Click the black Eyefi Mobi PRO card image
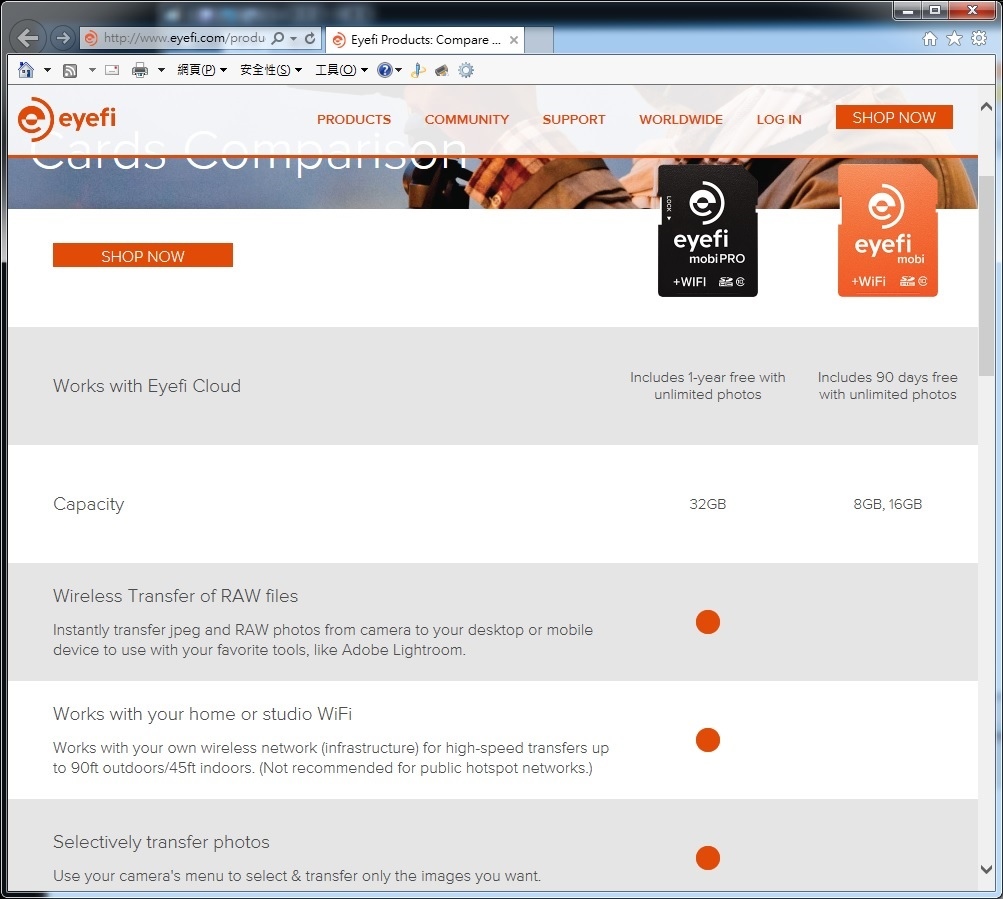1003x899 pixels. click(x=707, y=231)
